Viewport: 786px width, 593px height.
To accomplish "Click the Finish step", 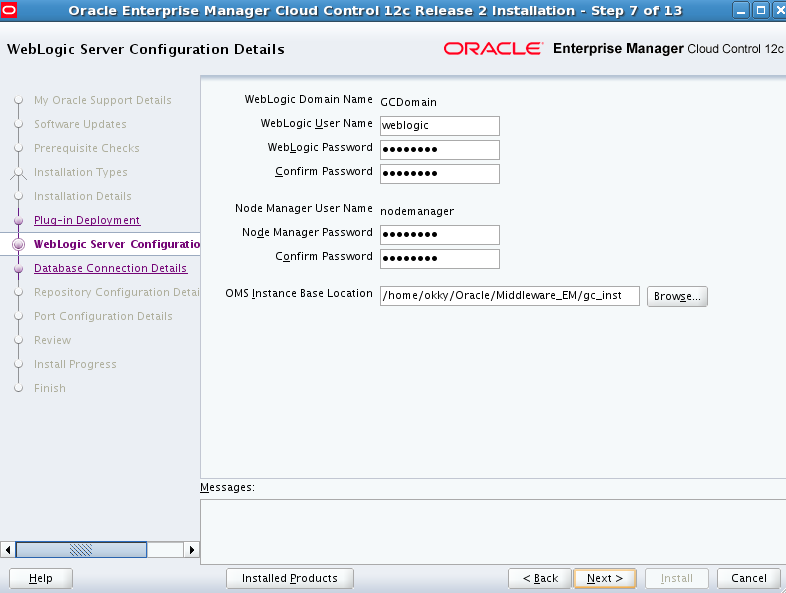I will tap(50, 388).
